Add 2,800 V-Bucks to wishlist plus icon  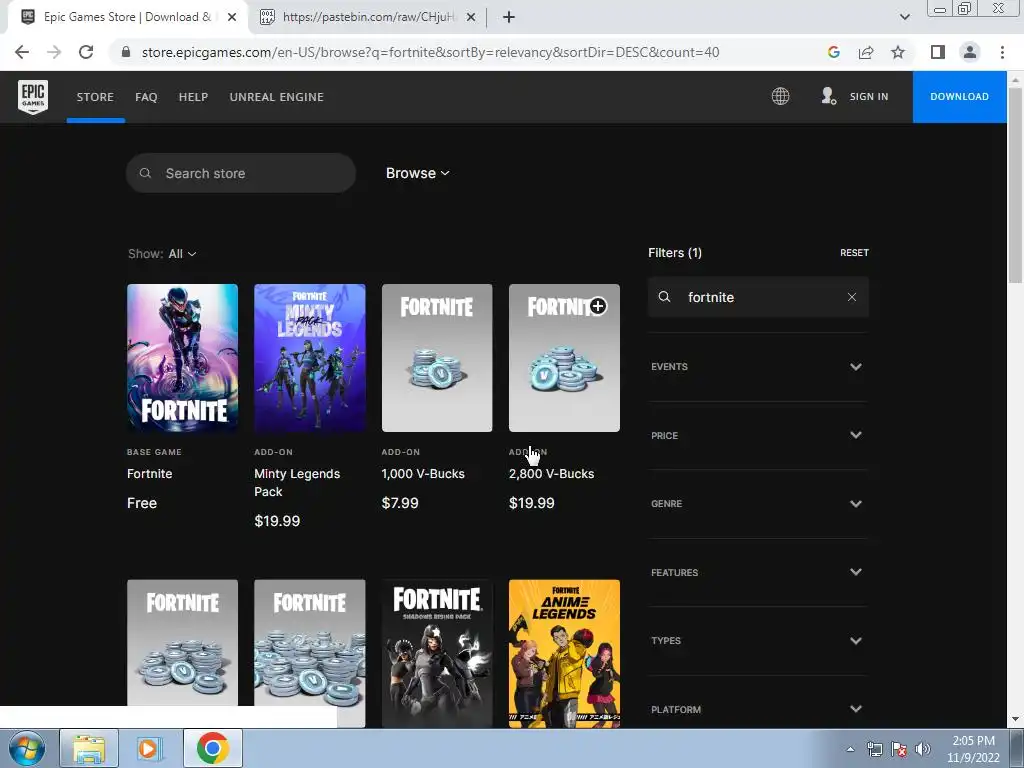[x=598, y=306]
